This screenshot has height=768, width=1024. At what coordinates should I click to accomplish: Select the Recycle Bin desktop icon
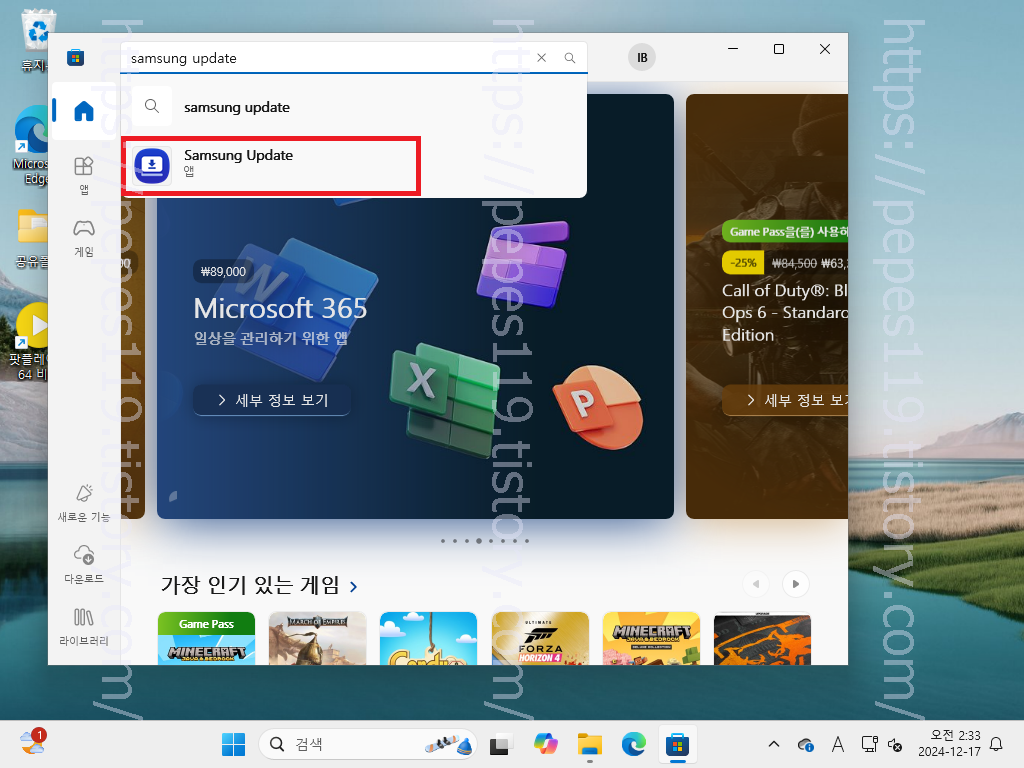click(x=35, y=39)
